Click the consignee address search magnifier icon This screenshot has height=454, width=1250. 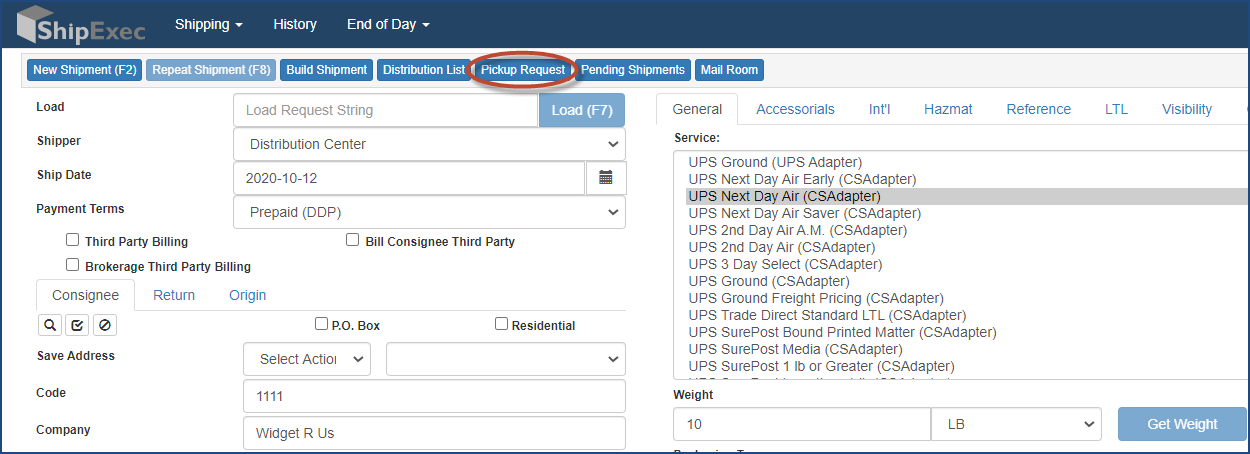(48, 325)
